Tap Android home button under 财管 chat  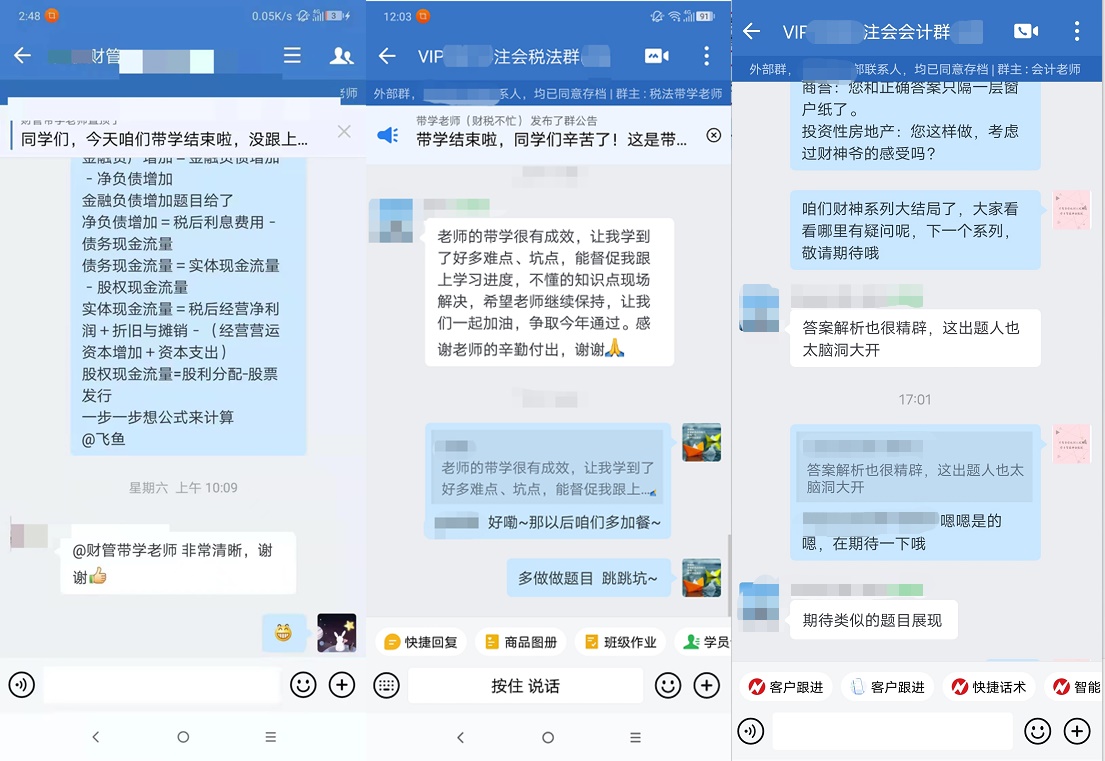(183, 737)
